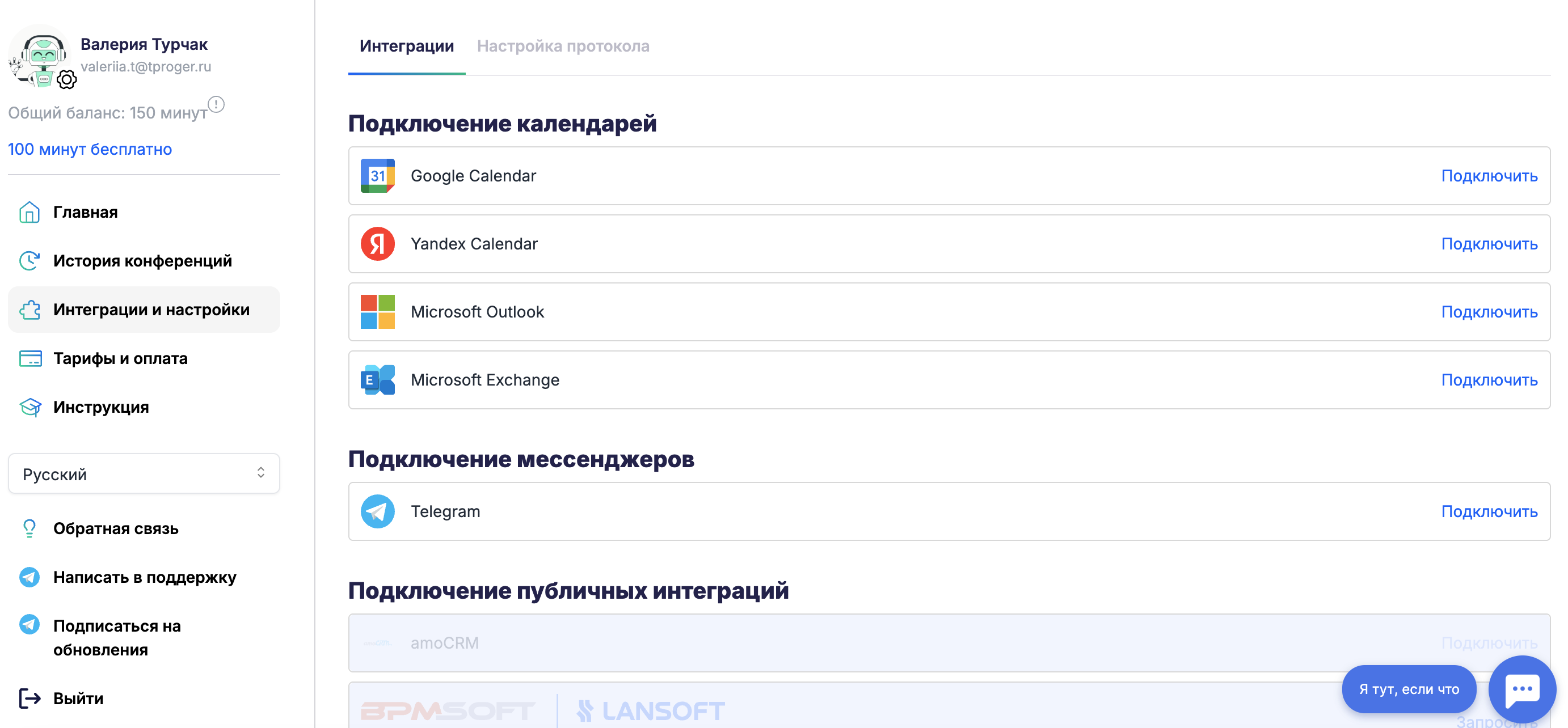1568x728 pixels.
Task: Open profile settings via the gear icon
Action: [x=67, y=79]
